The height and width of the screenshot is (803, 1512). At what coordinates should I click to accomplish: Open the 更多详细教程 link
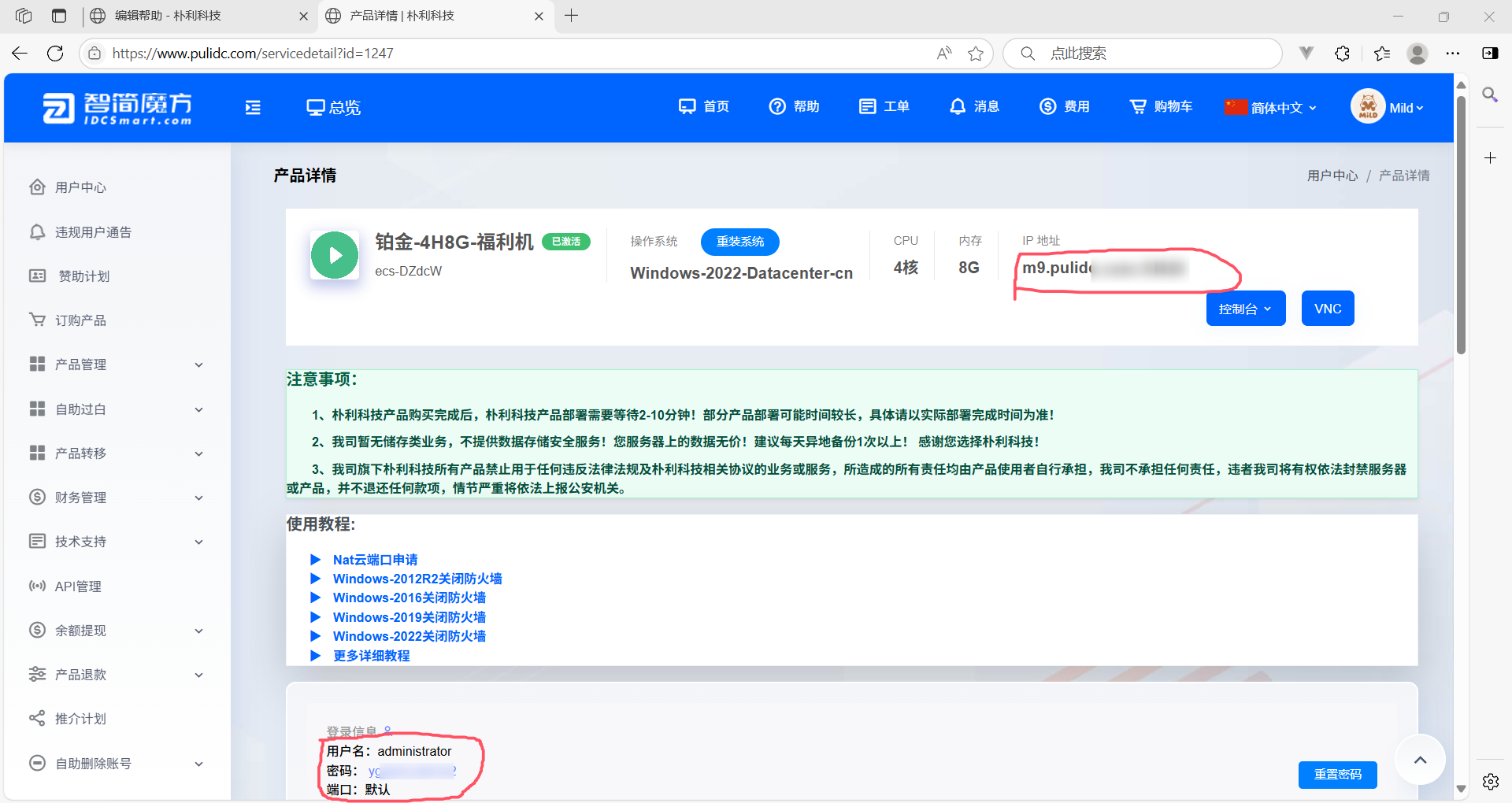pos(371,656)
